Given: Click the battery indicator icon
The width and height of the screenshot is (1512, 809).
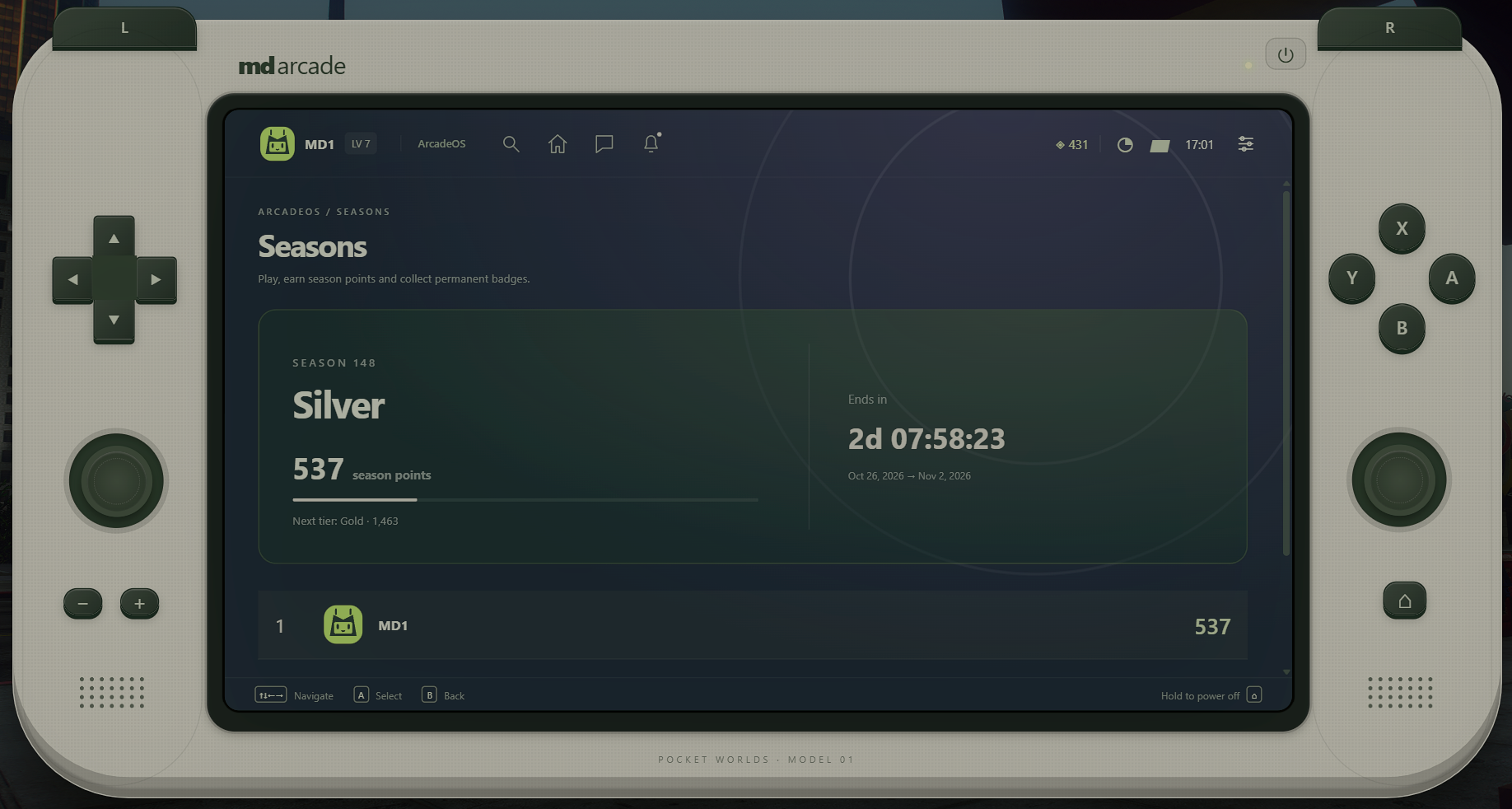Looking at the screenshot, I should point(1160,146).
